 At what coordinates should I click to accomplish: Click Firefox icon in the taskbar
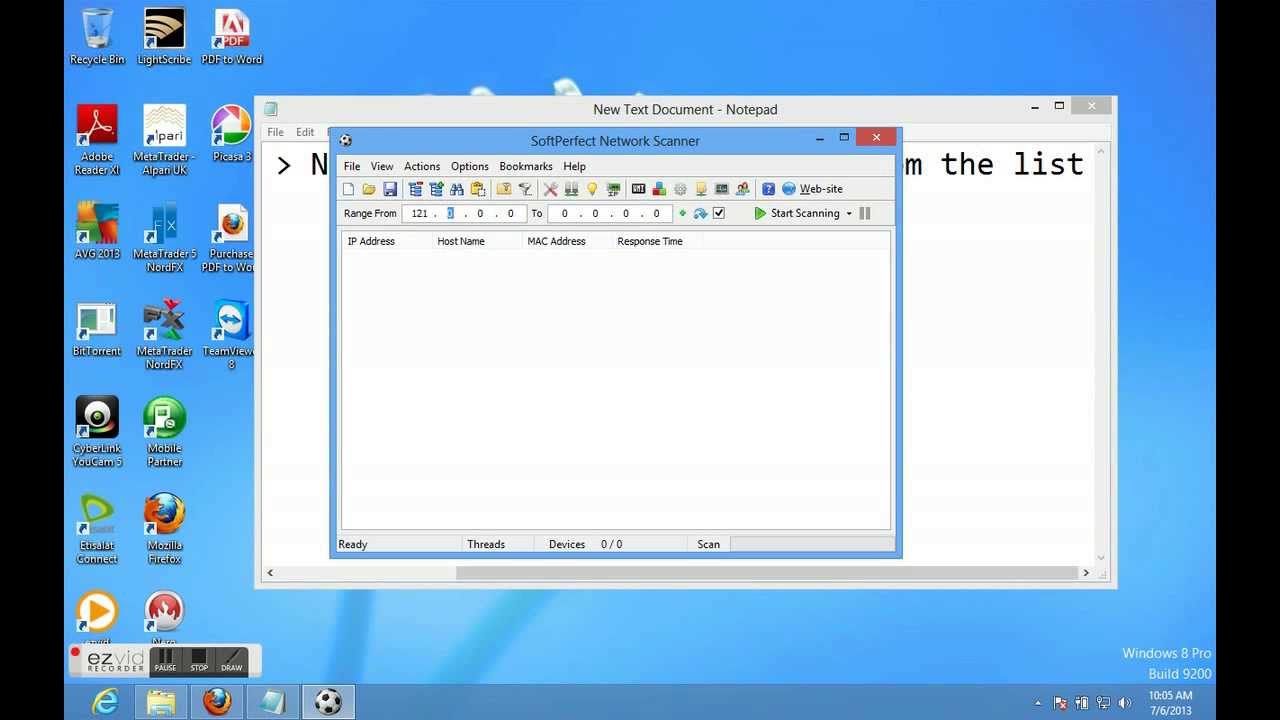(217, 702)
